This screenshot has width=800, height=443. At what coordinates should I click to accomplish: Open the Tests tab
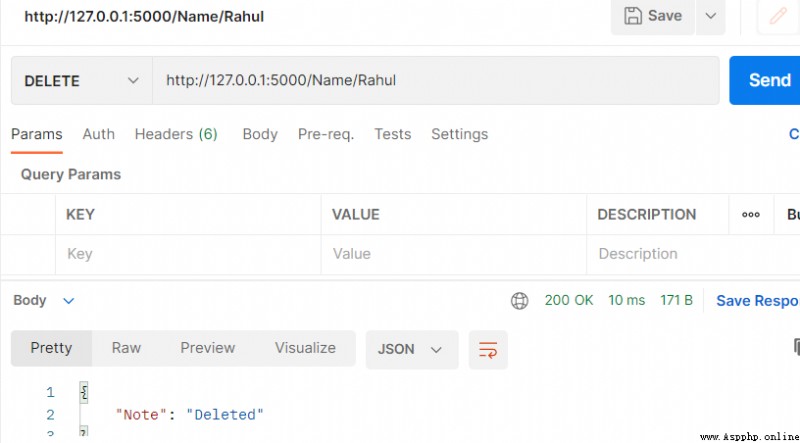pos(392,134)
